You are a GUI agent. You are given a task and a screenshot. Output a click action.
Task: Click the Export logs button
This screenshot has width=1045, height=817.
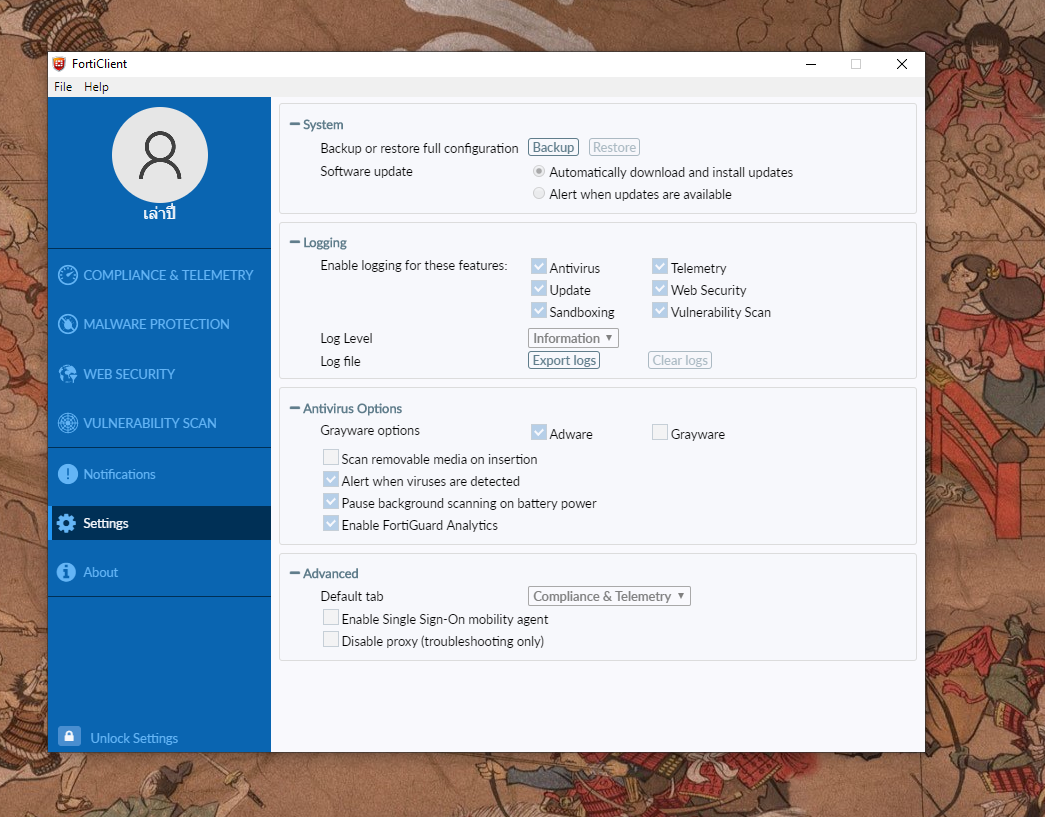pos(564,360)
